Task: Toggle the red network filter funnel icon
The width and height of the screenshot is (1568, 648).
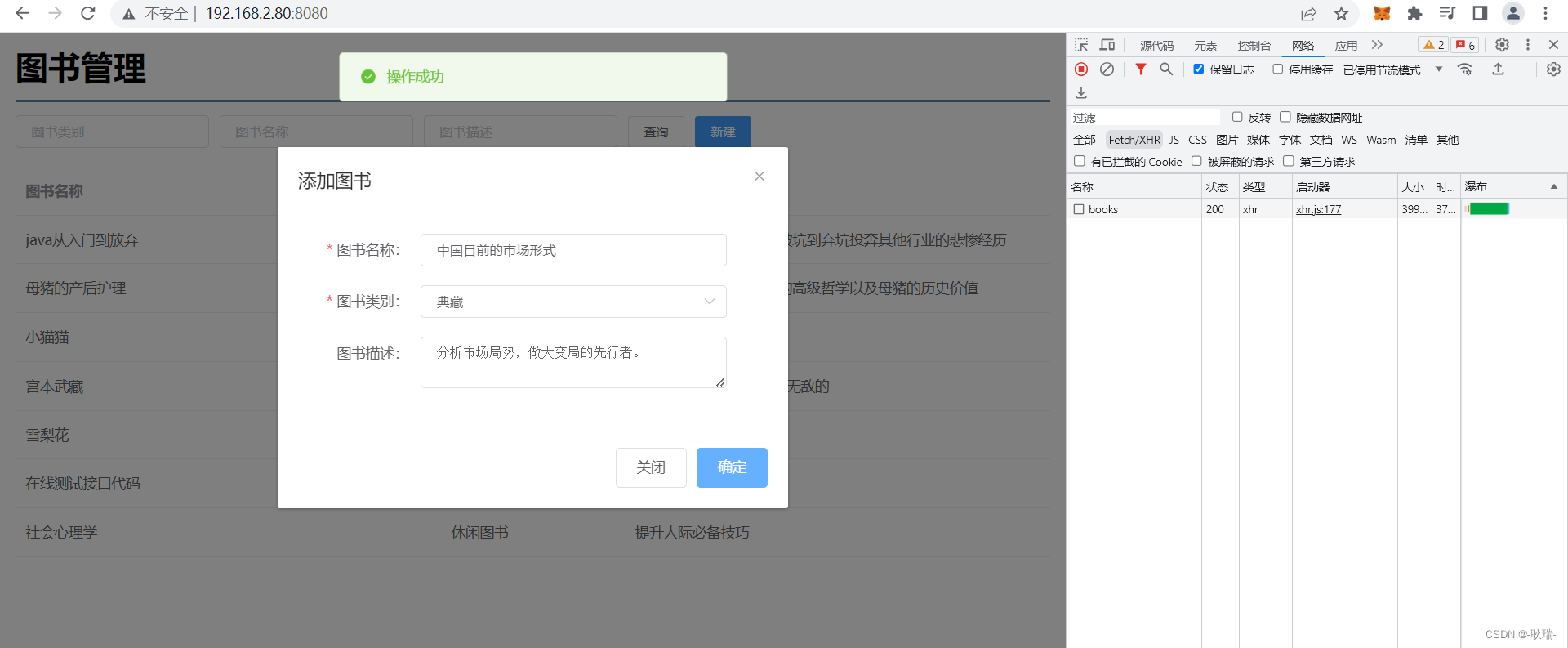Action: coord(1141,69)
